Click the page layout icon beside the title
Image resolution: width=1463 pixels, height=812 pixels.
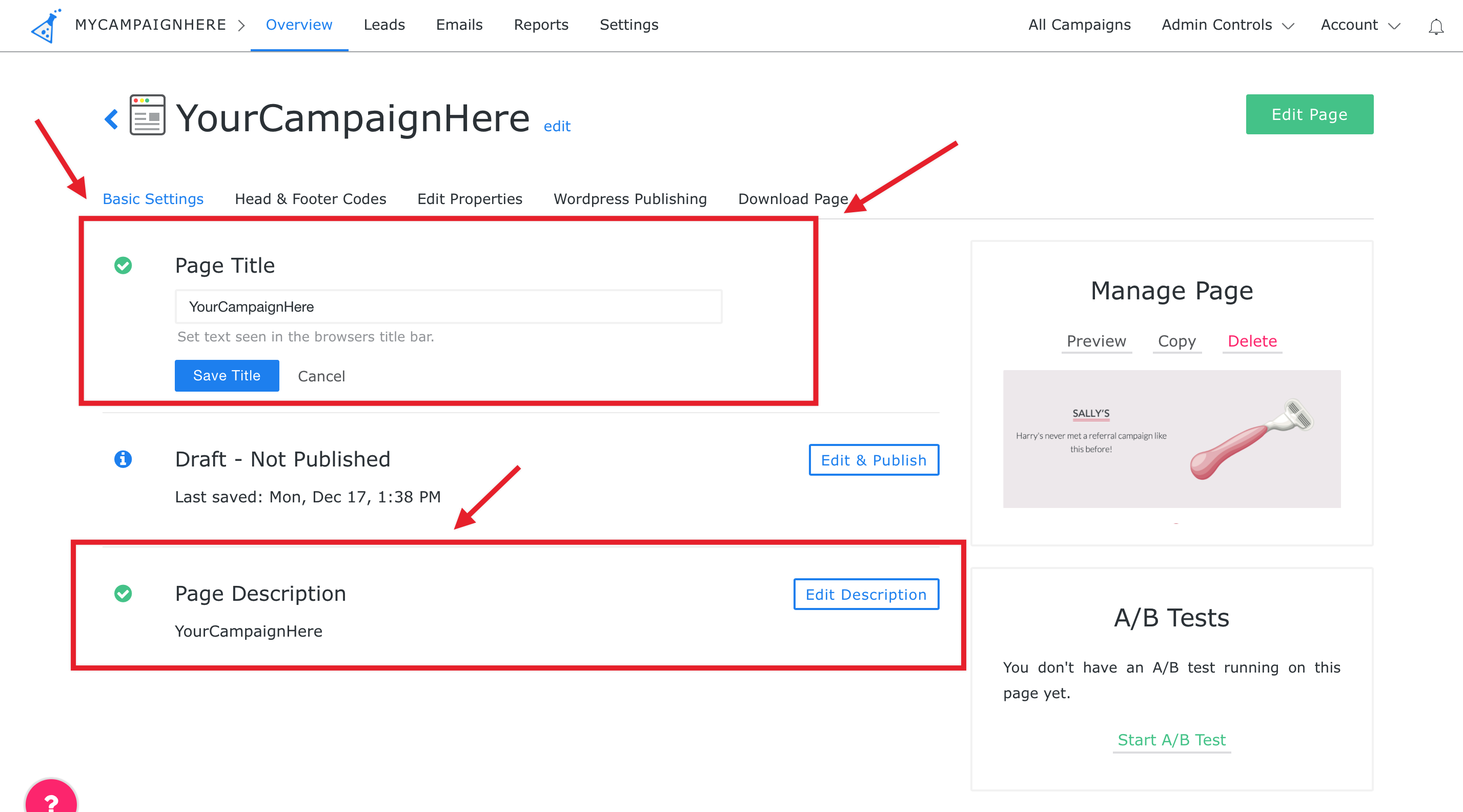(147, 115)
